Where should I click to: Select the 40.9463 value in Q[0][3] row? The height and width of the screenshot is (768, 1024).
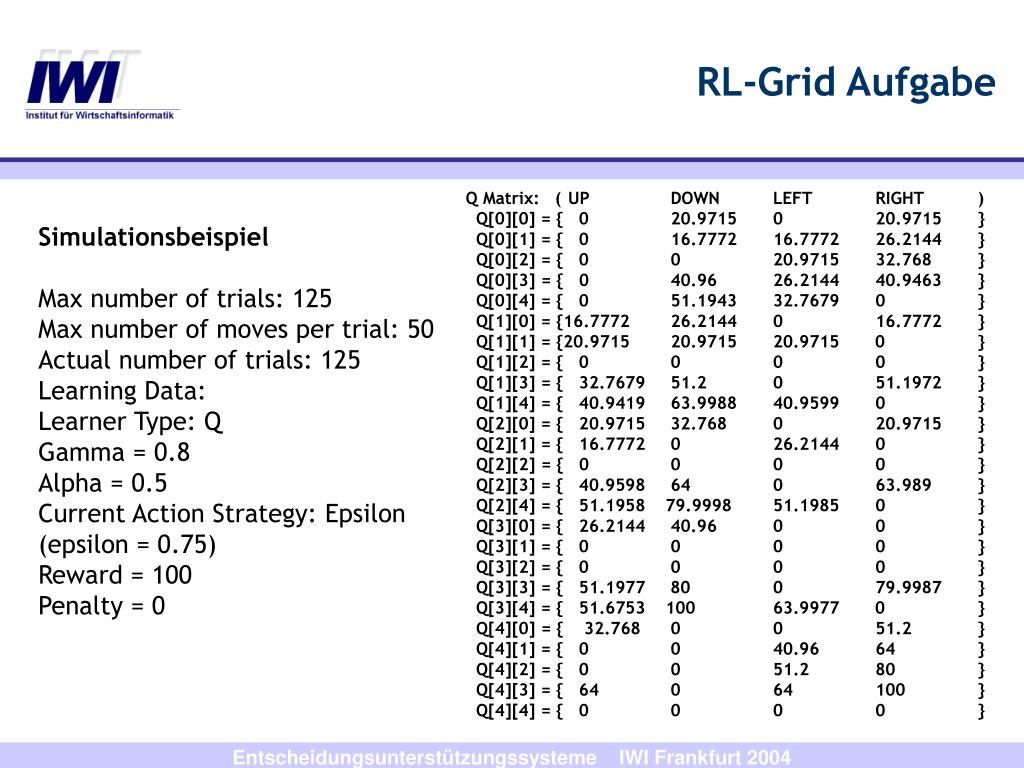(908, 280)
